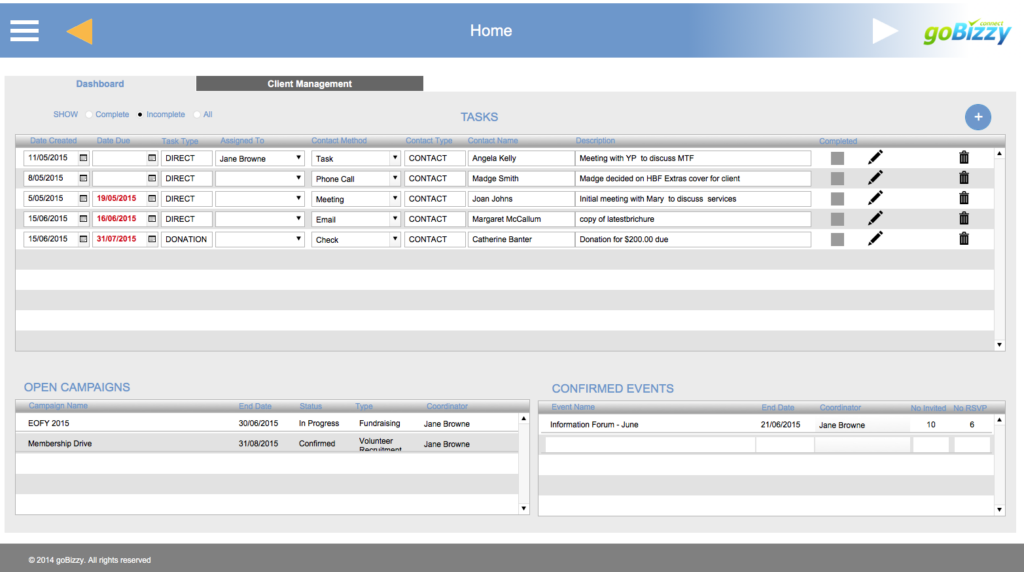Screen dimensions: 1024x572
Task: Select the All radio option
Action: [x=197, y=115]
